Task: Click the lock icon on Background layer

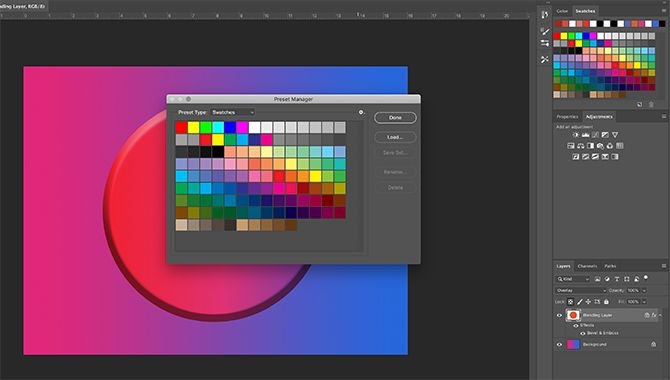Action: pyautogui.click(x=653, y=344)
